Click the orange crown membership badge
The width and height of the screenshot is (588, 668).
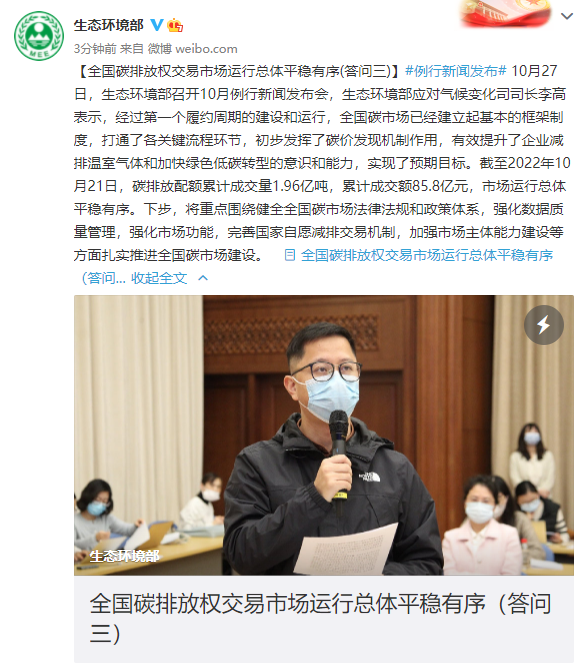point(175,26)
